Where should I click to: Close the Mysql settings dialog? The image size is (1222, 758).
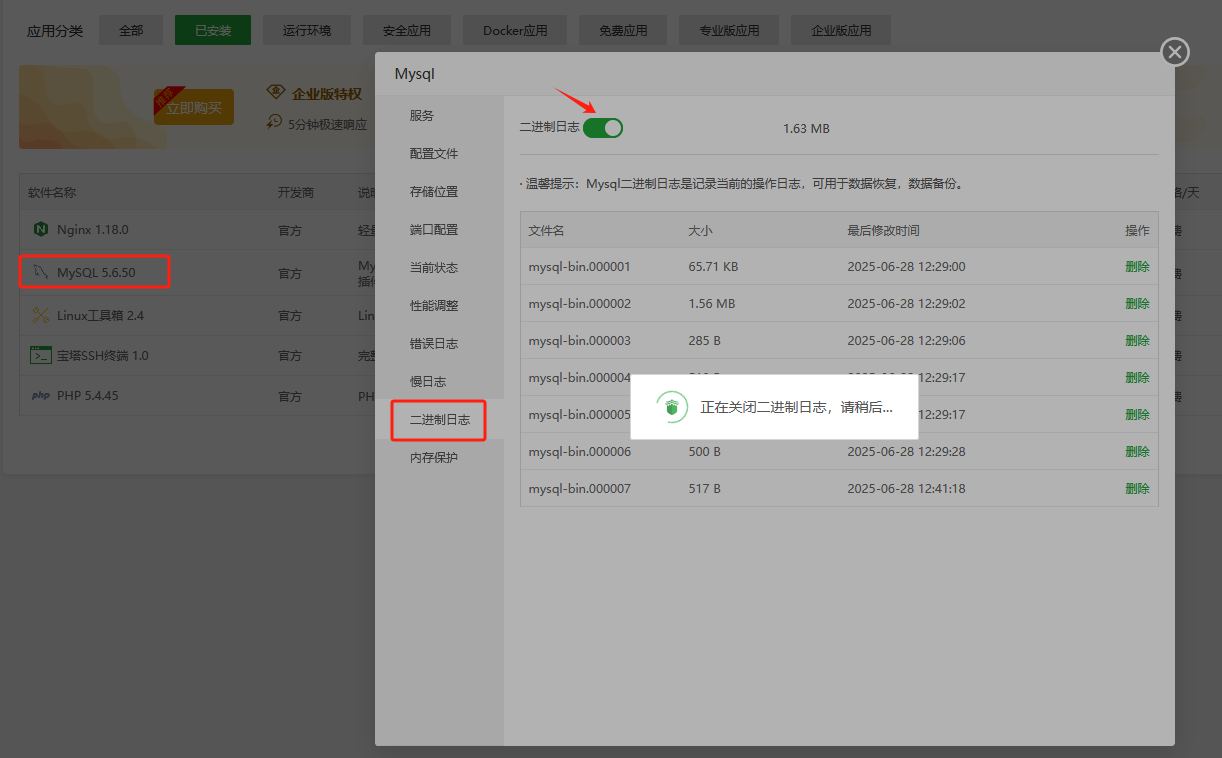point(1174,52)
